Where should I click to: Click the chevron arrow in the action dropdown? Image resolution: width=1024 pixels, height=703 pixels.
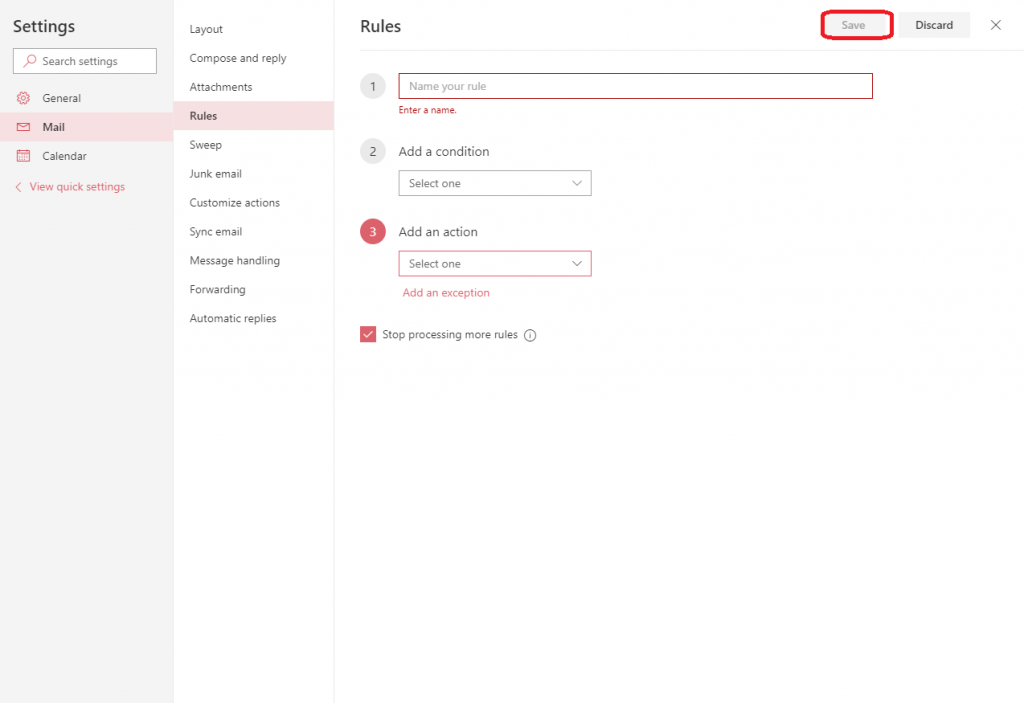(x=577, y=263)
